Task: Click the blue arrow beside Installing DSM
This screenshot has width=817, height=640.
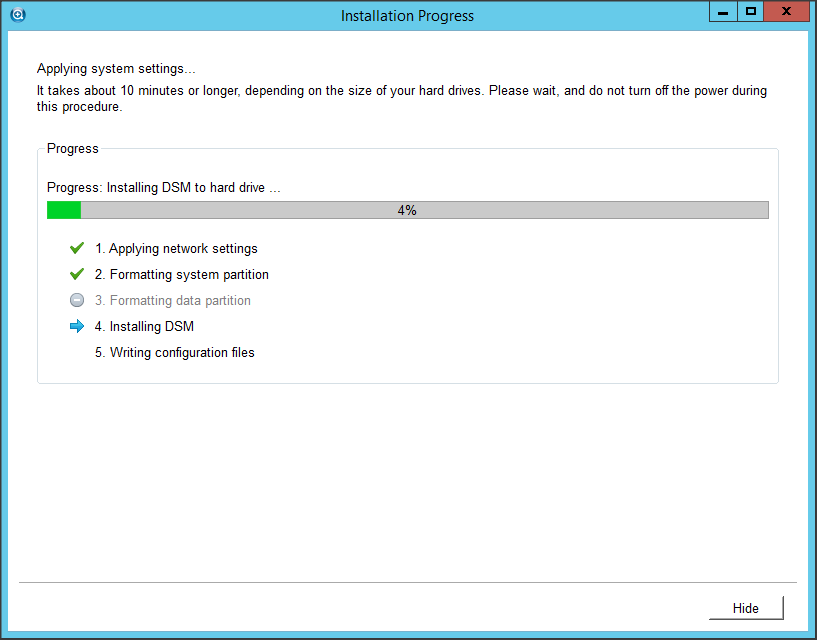Action: (x=77, y=326)
